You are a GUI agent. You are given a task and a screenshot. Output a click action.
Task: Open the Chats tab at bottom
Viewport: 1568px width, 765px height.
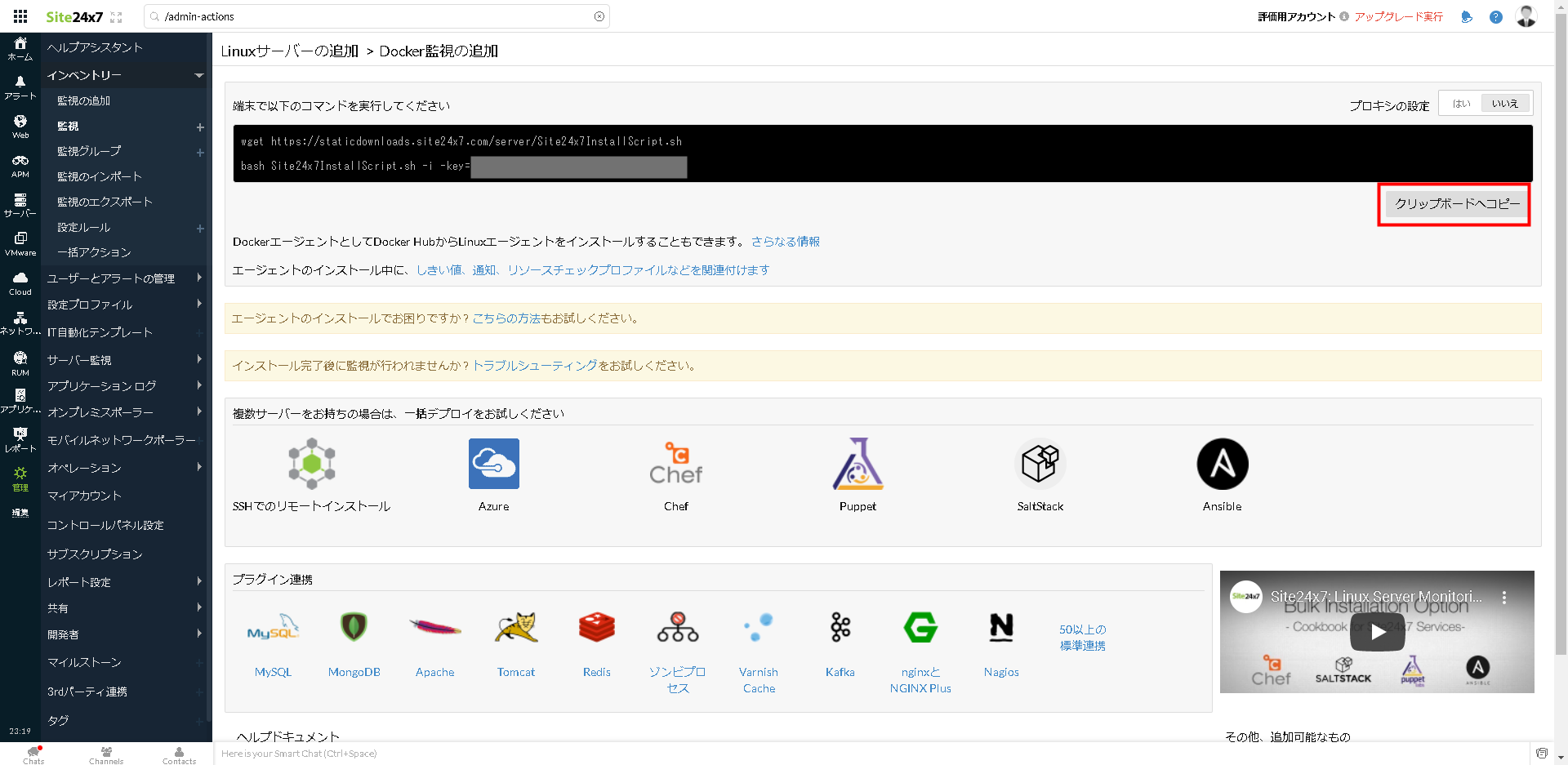pos(33,754)
